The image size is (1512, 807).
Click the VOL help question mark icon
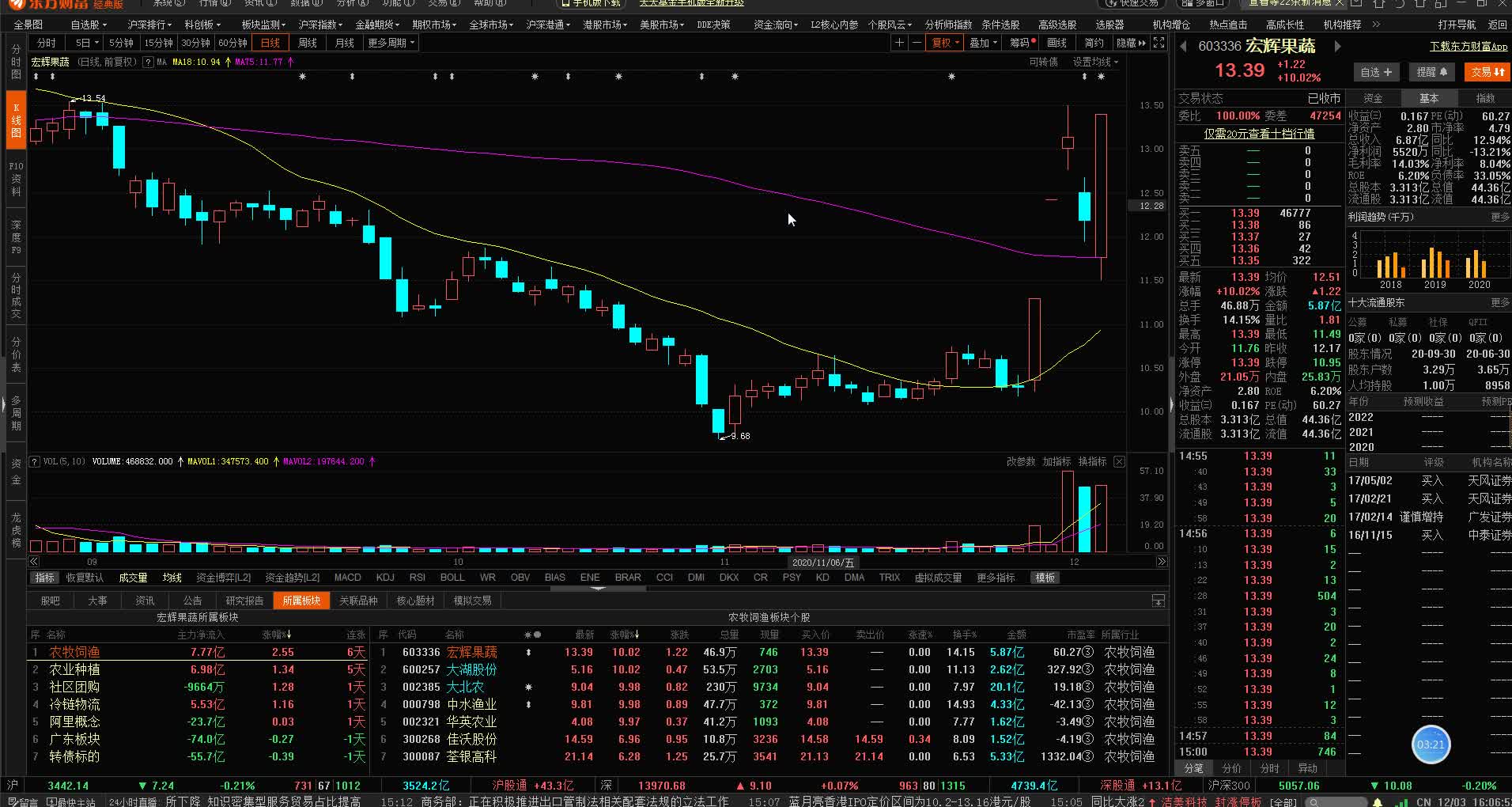click(x=34, y=461)
